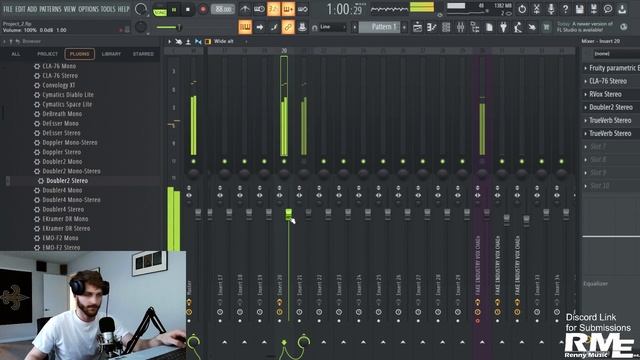Image resolution: width=640 pixels, height=360 pixels.
Task: Click Insert 20 volume fader handle
Action: [289, 213]
